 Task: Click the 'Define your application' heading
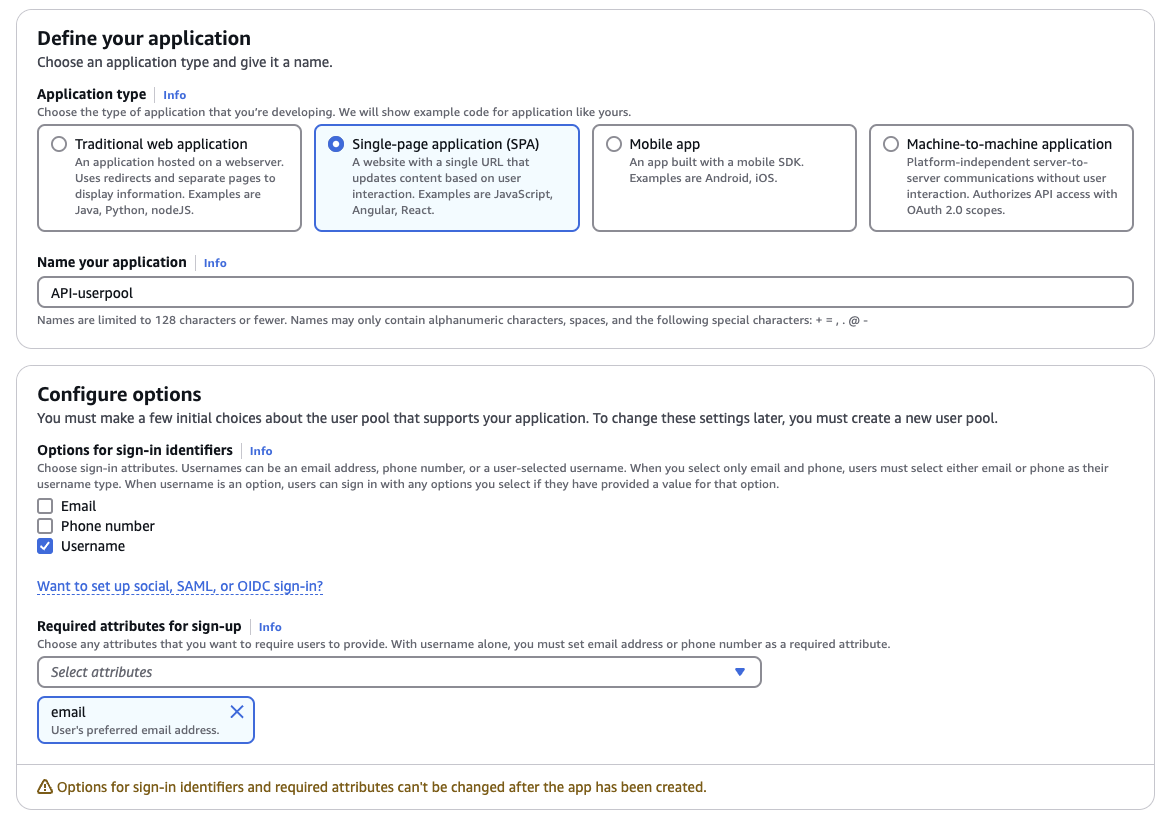click(x=144, y=38)
